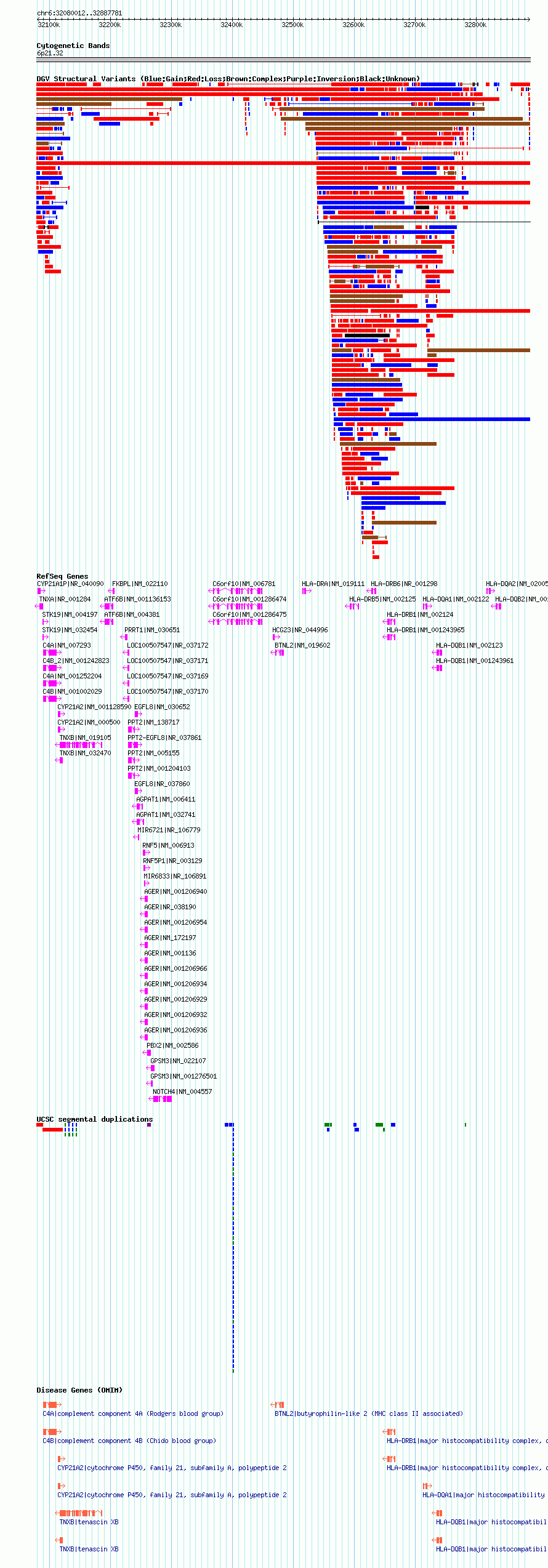This screenshot has width=548, height=1568.
Task: Click the TNXB|NM_019105 magenta exon glyph
Action: [79, 745]
